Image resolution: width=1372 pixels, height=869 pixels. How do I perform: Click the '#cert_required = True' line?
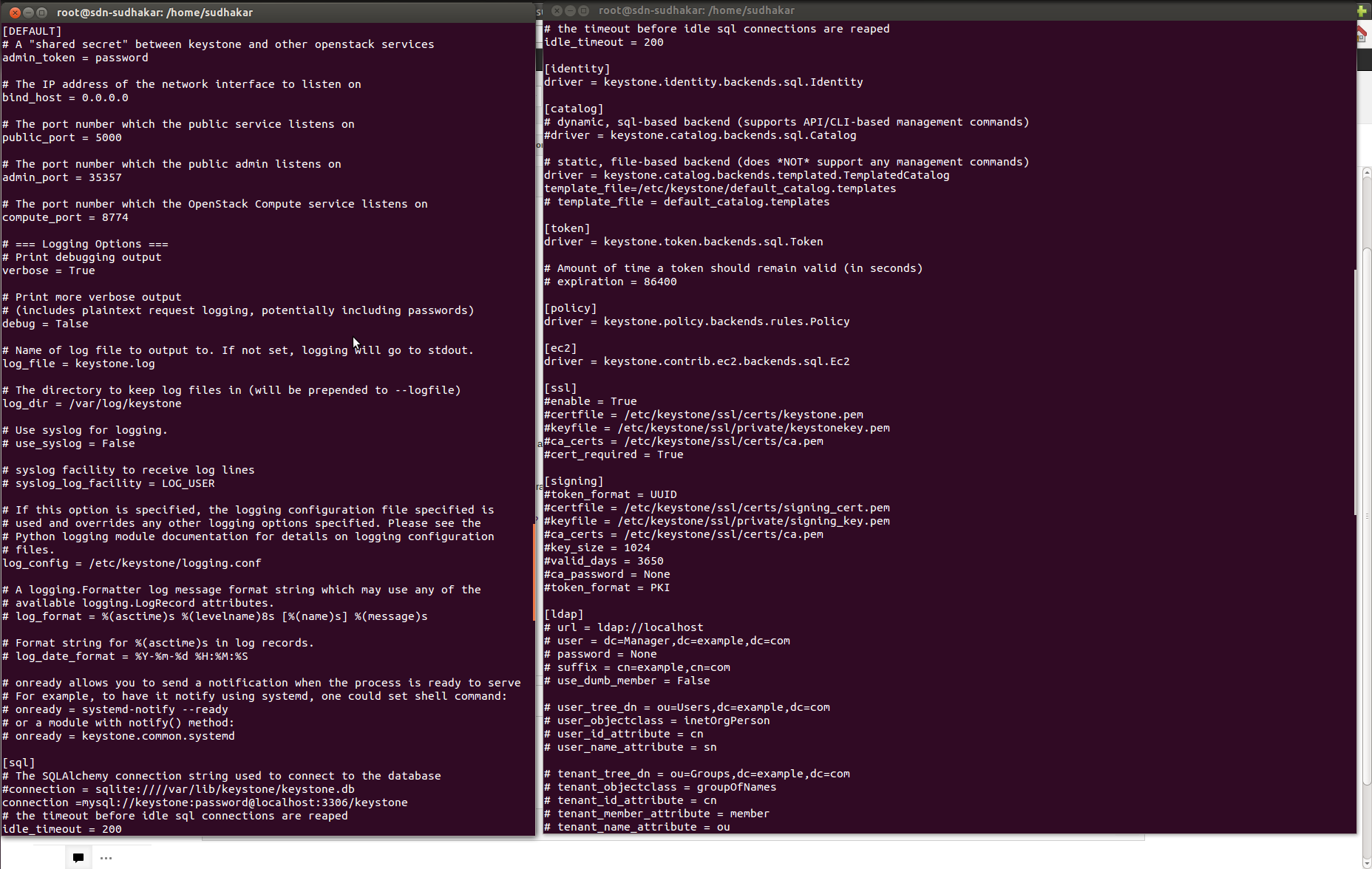tap(614, 454)
